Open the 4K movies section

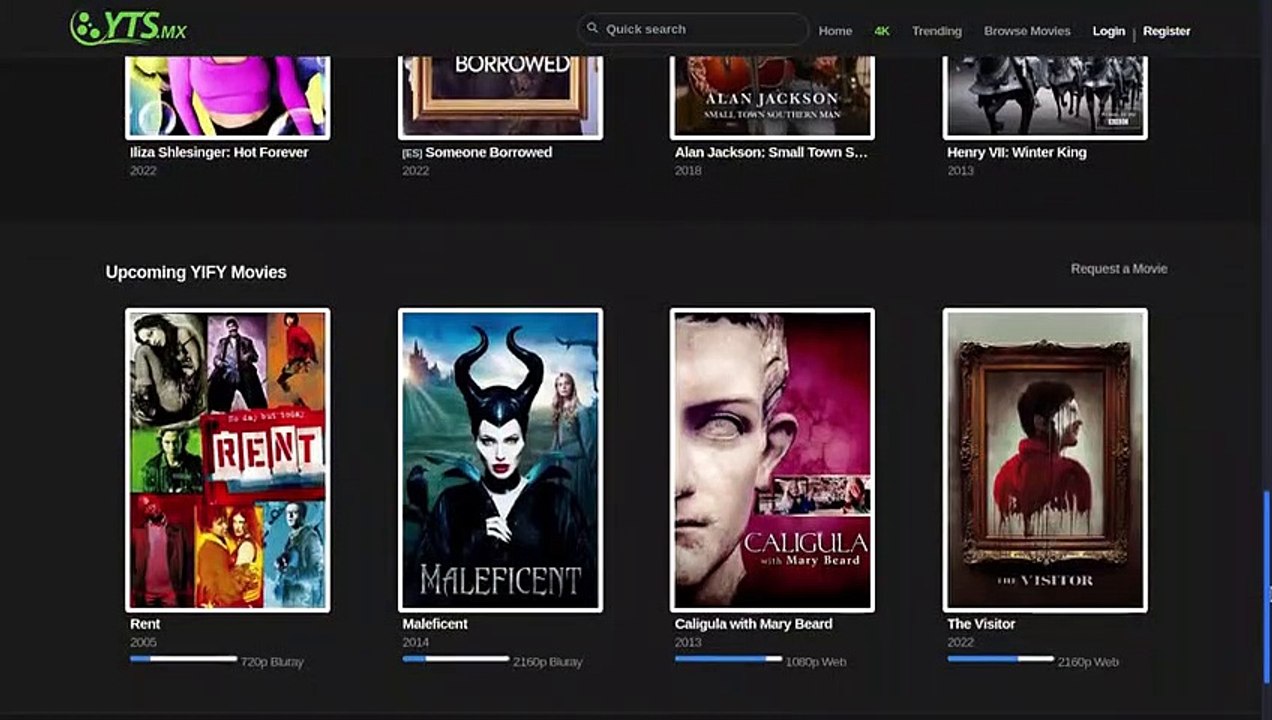tap(882, 31)
